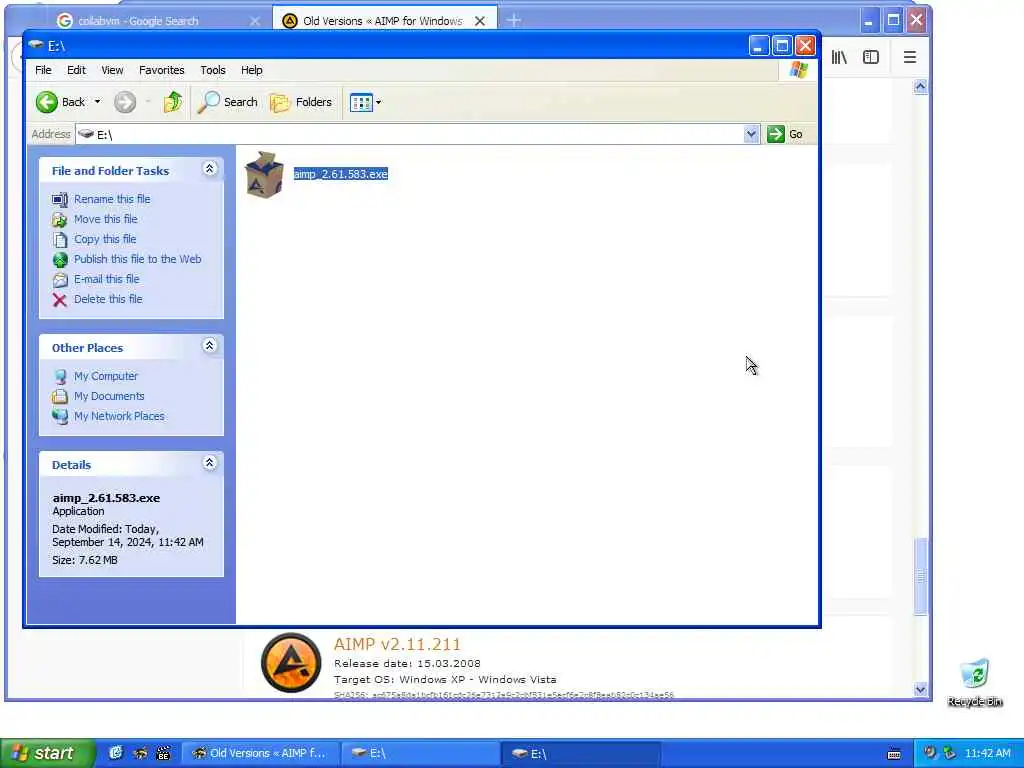The width and height of the screenshot is (1024, 768).
Task: Click first E:\ taskbar button
Action: 421,753
